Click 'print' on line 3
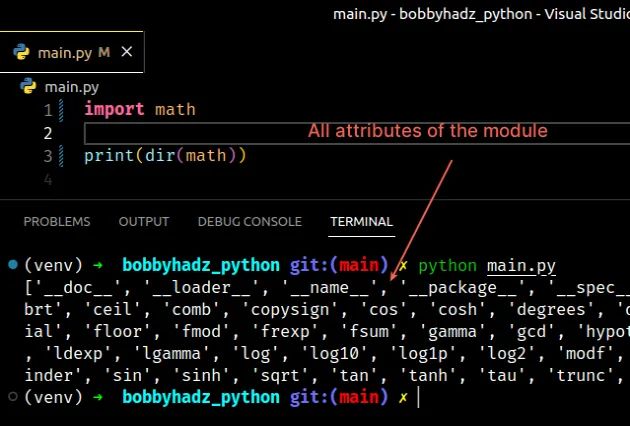The width and height of the screenshot is (630, 426). 109,156
